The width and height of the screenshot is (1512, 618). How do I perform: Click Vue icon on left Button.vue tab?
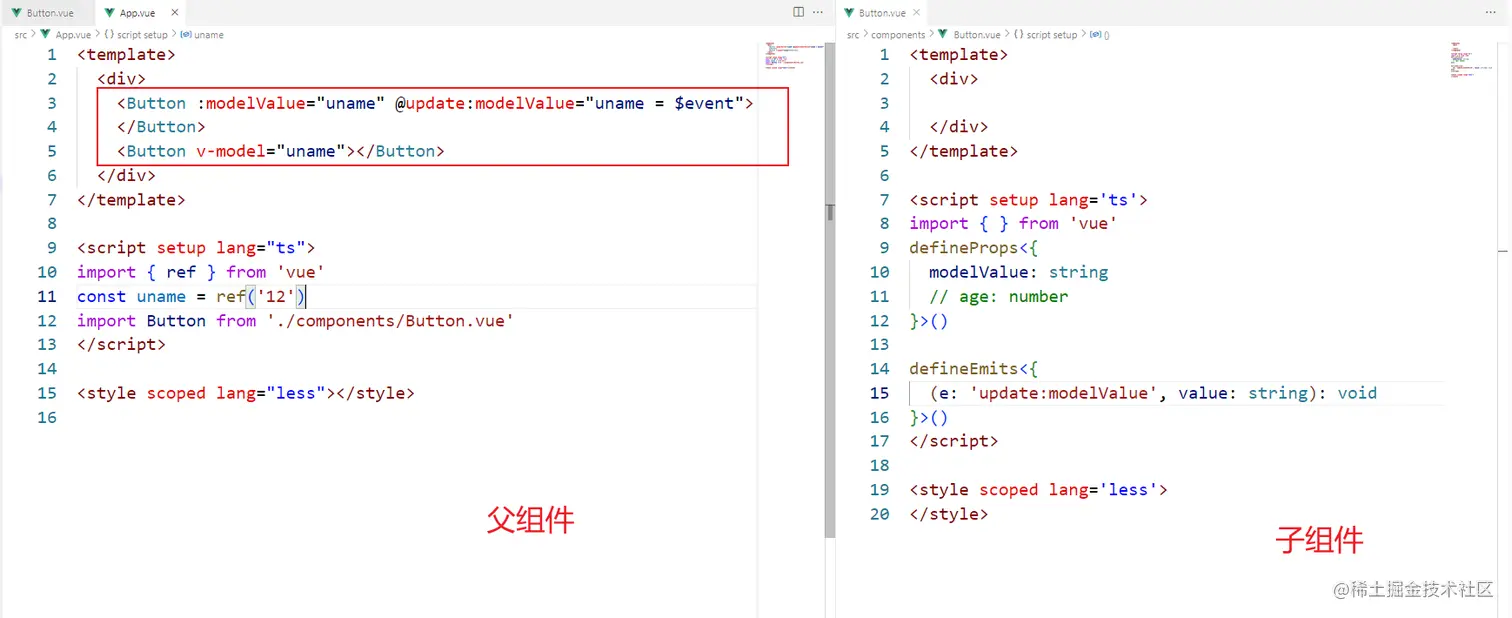[16, 13]
